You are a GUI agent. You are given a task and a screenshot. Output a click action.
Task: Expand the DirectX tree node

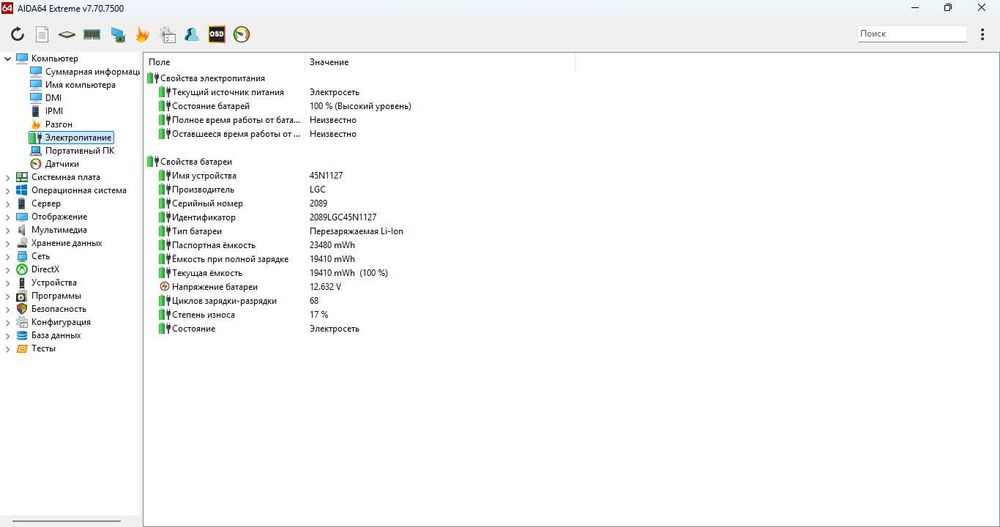[8, 270]
